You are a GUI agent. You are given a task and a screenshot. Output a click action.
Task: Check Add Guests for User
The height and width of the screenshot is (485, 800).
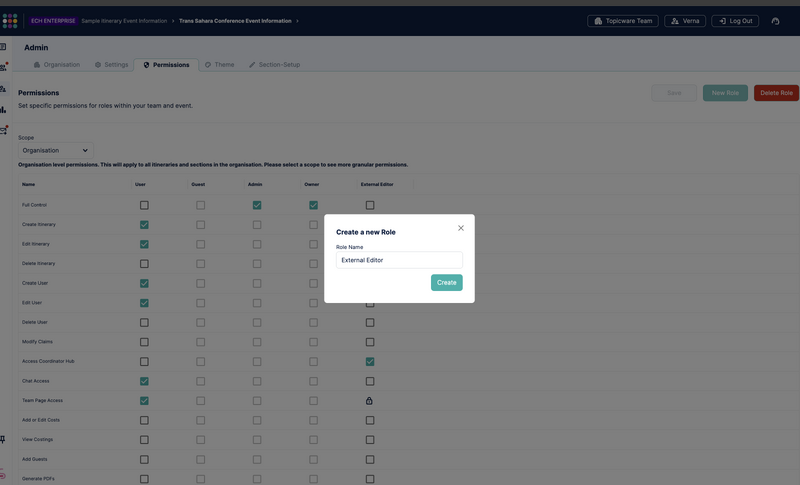pos(144,460)
